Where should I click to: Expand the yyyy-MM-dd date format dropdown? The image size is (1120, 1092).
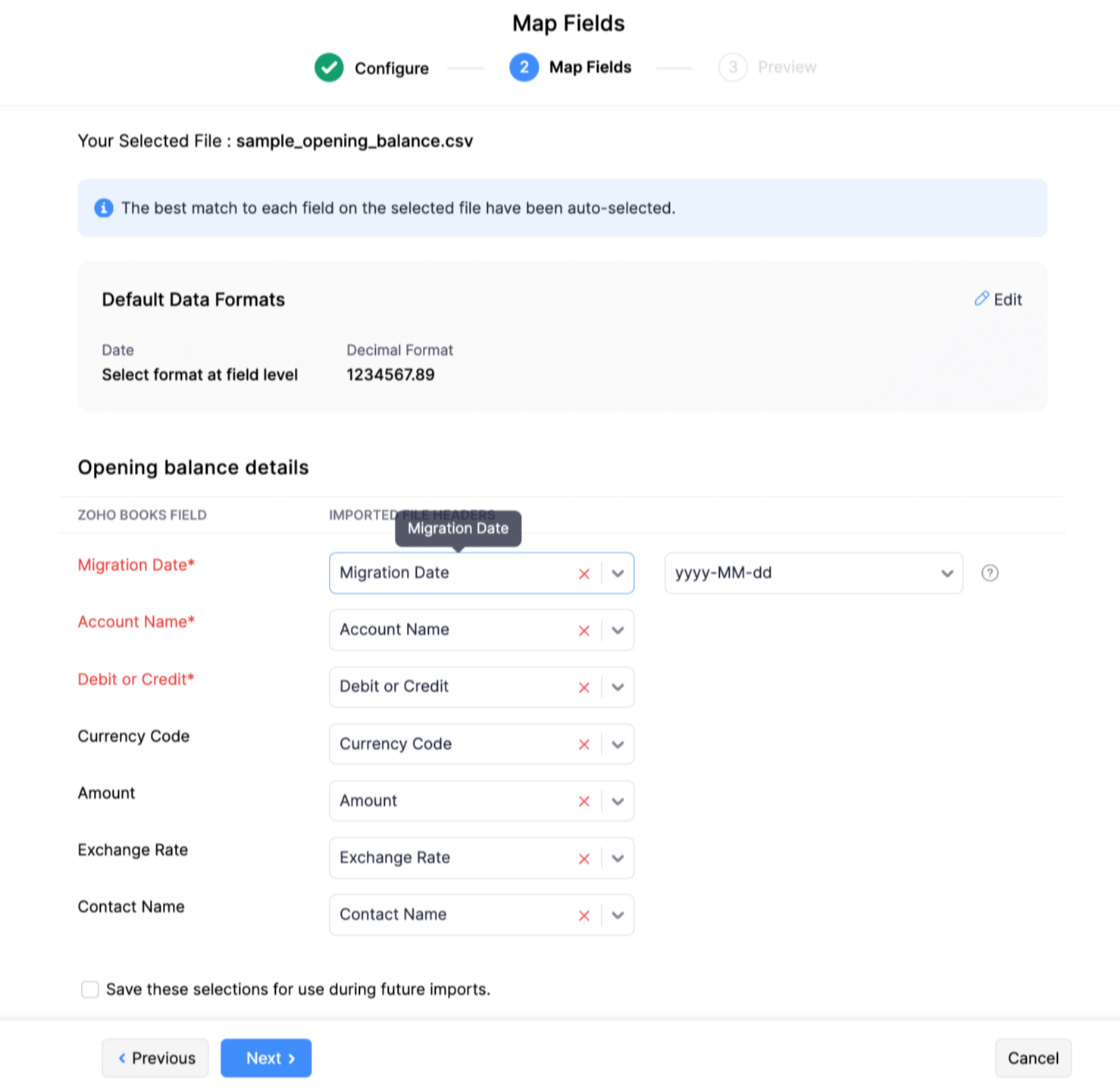946,573
